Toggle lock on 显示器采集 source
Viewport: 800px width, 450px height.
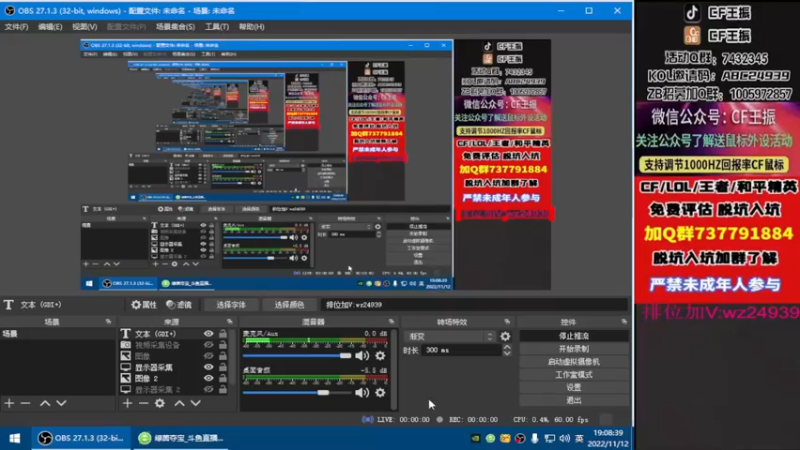pos(223,367)
